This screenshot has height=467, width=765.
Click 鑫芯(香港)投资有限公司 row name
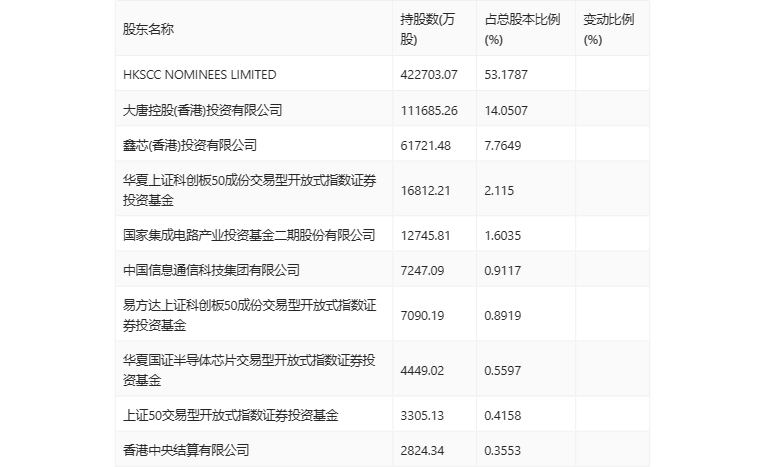point(190,145)
